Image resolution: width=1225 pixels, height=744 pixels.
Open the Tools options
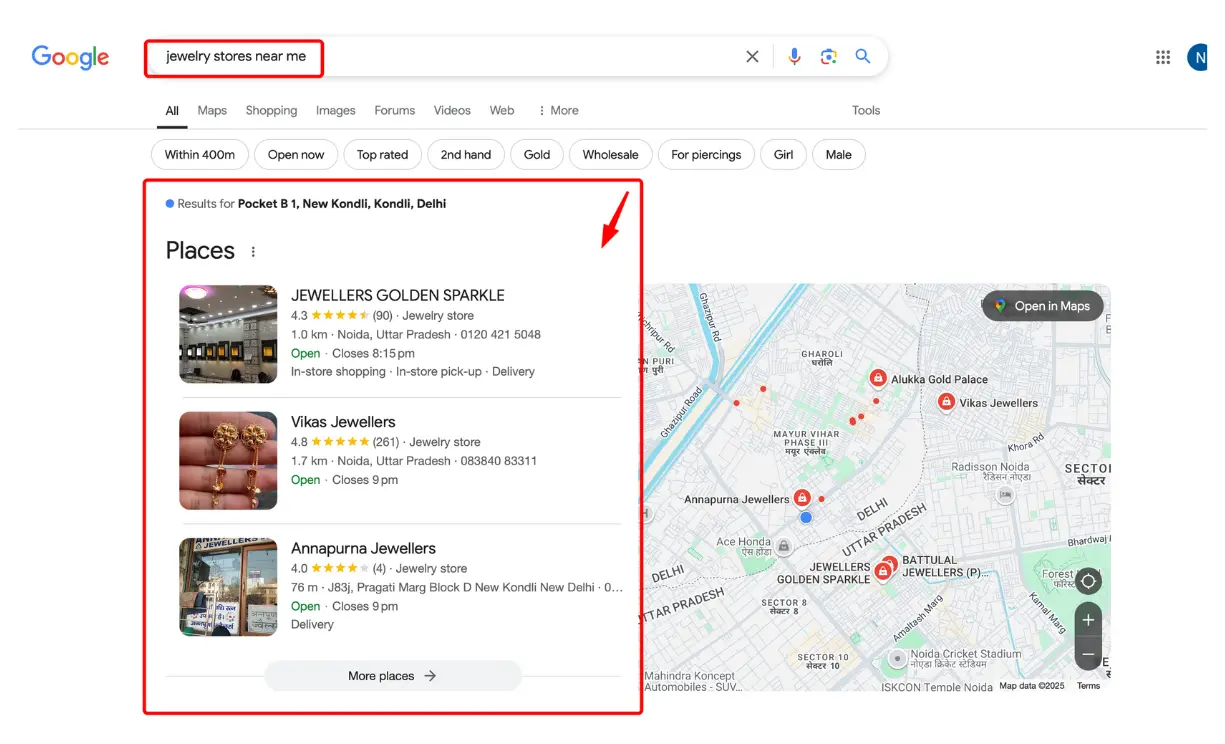coord(865,110)
